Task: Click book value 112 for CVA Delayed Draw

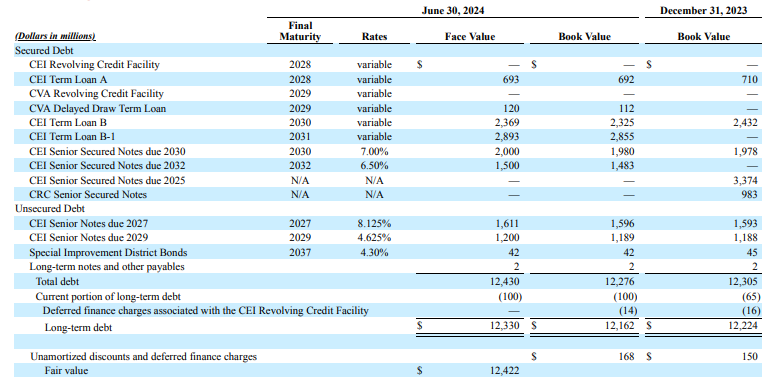Action: click(626, 108)
